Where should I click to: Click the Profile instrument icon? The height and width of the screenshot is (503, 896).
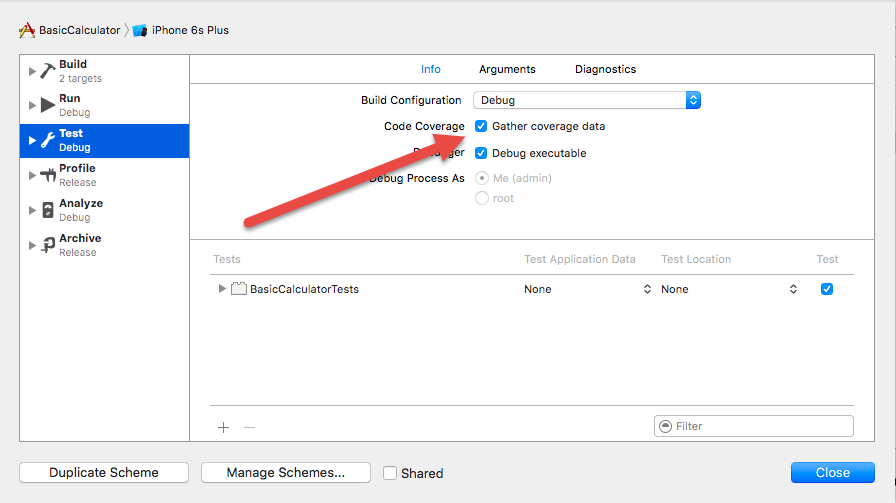pyautogui.click(x=48, y=175)
